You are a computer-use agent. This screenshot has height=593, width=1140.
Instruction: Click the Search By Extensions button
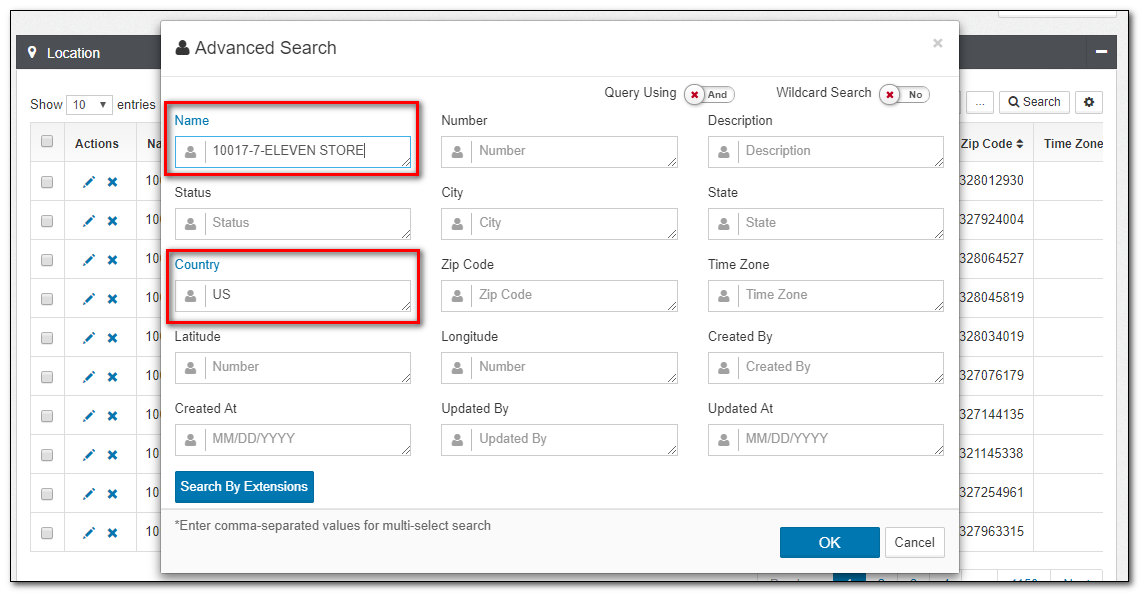click(244, 487)
